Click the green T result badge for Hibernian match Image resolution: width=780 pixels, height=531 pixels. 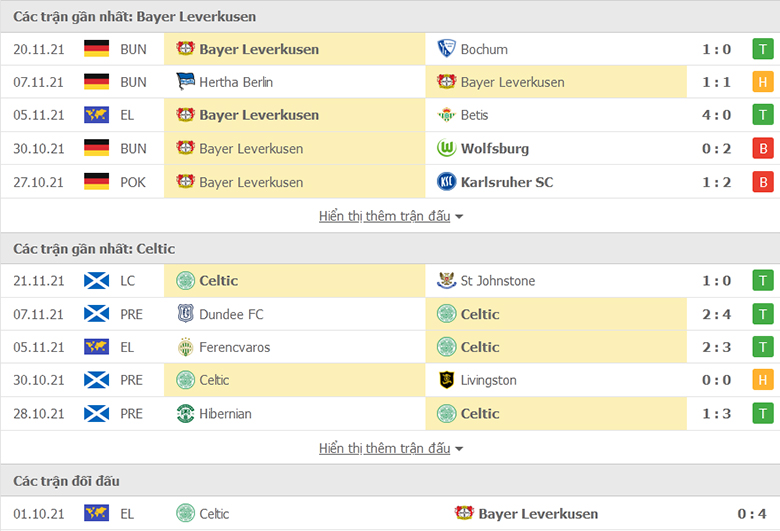[763, 414]
